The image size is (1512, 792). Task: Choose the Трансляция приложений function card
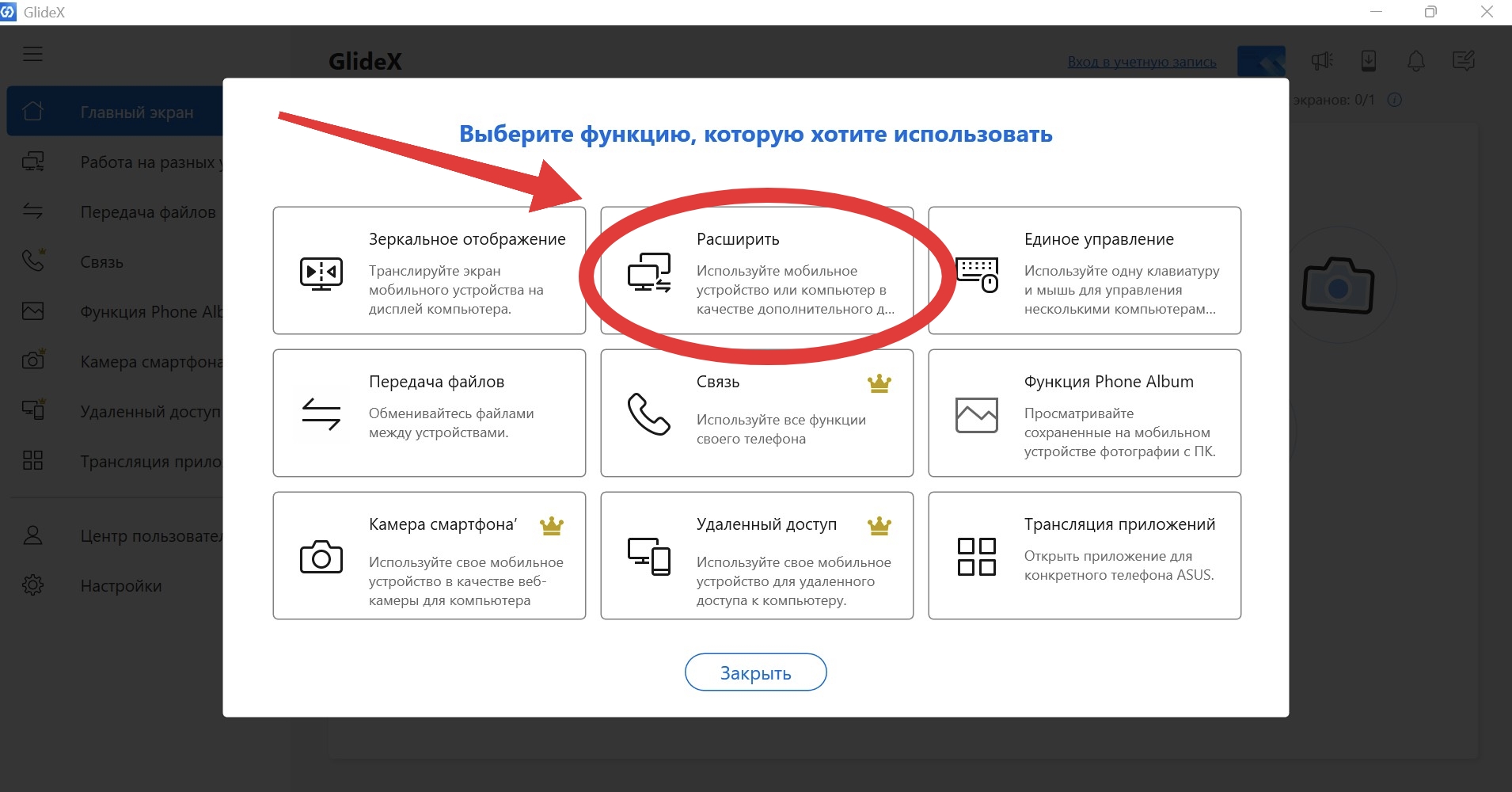[x=1085, y=556]
